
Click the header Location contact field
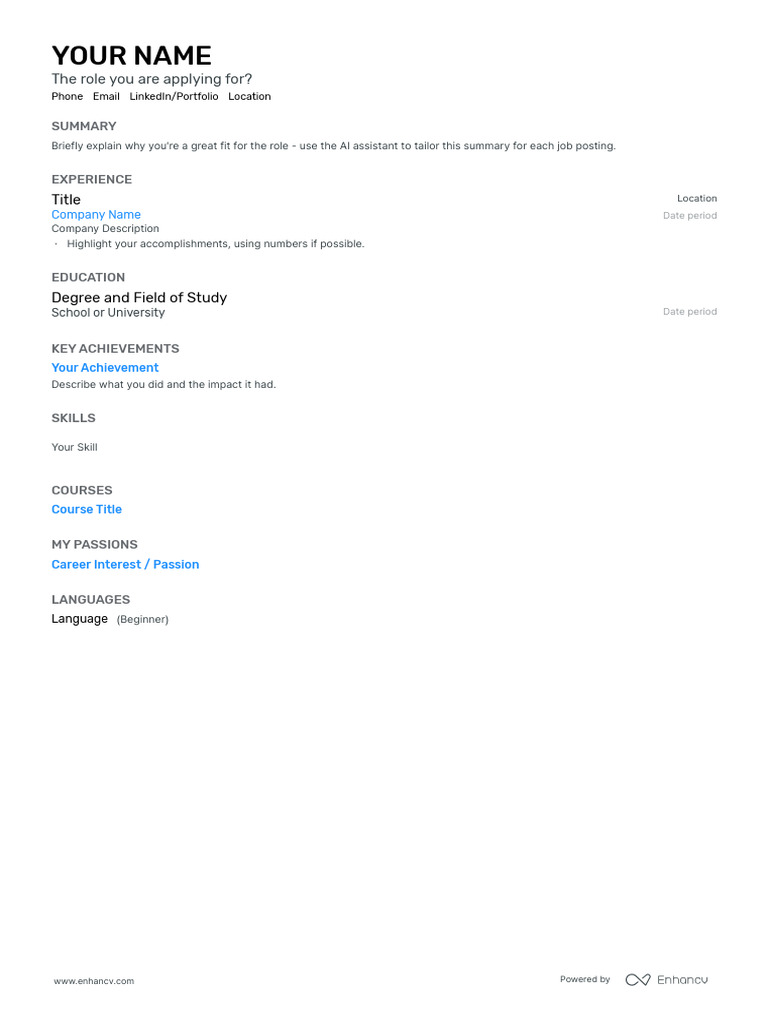click(249, 97)
